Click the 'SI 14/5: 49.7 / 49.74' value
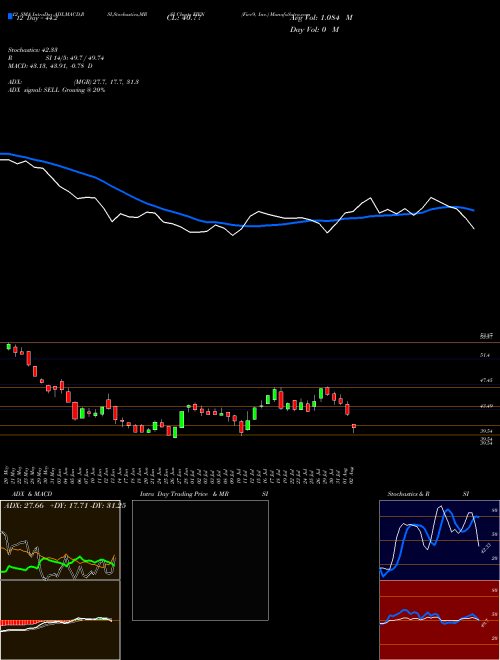The width and height of the screenshot is (500, 660). tap(75, 58)
